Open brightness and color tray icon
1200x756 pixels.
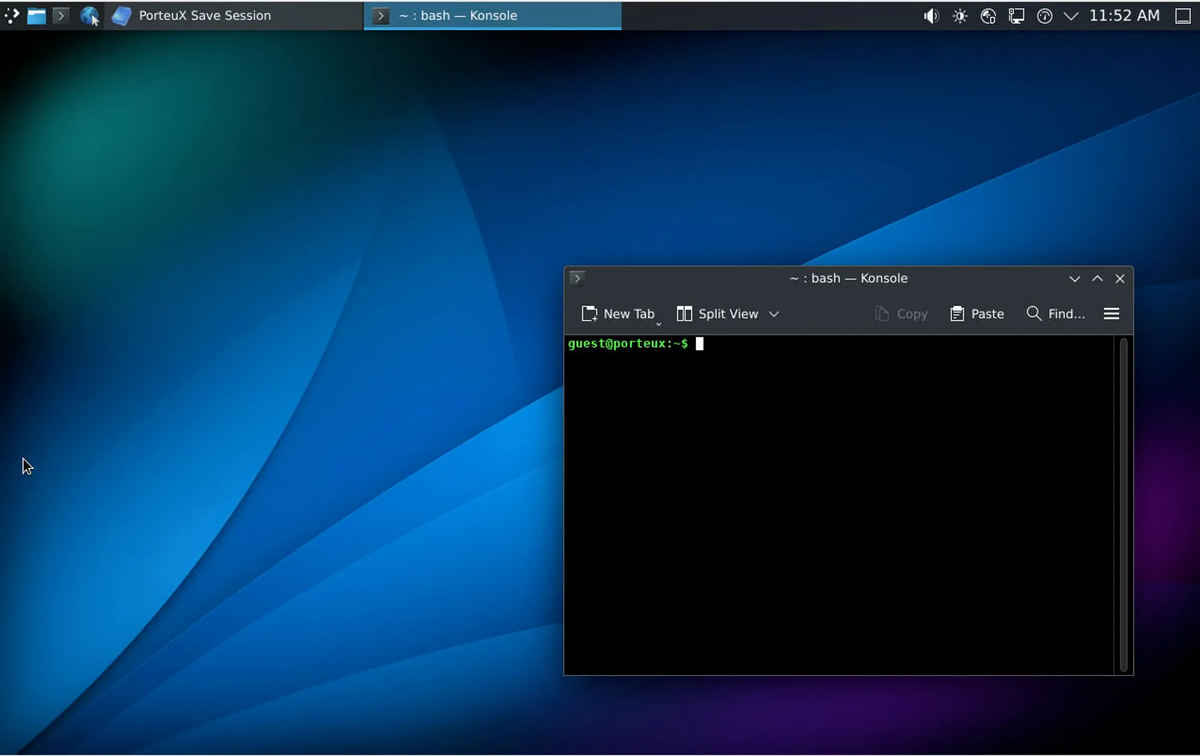point(960,16)
